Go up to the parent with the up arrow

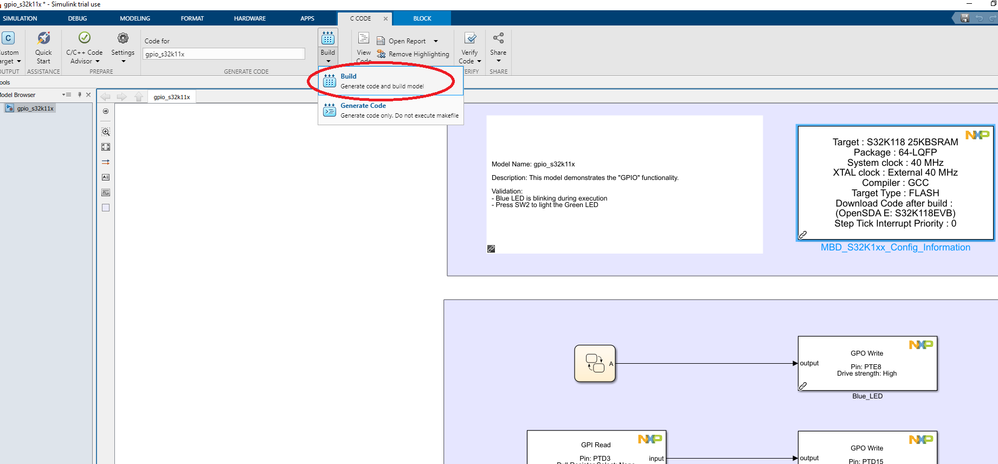coord(138,97)
